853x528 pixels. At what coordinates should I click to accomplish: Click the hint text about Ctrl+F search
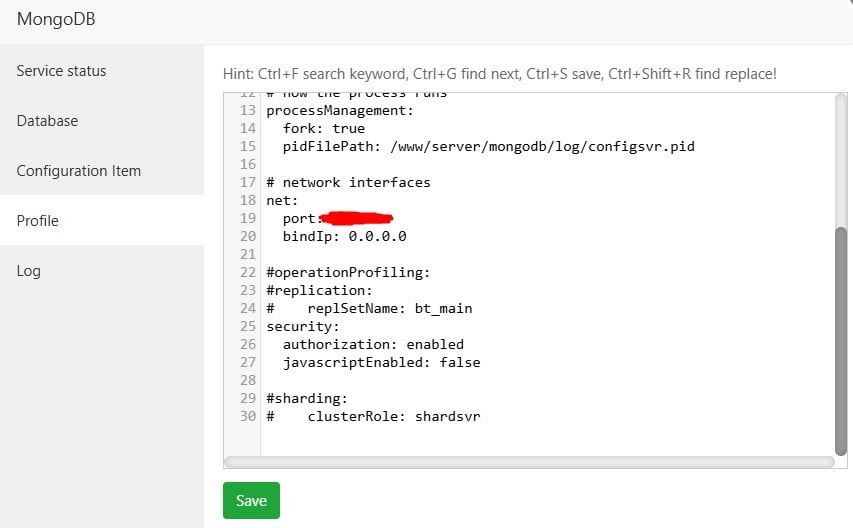pyautogui.click(x=499, y=73)
